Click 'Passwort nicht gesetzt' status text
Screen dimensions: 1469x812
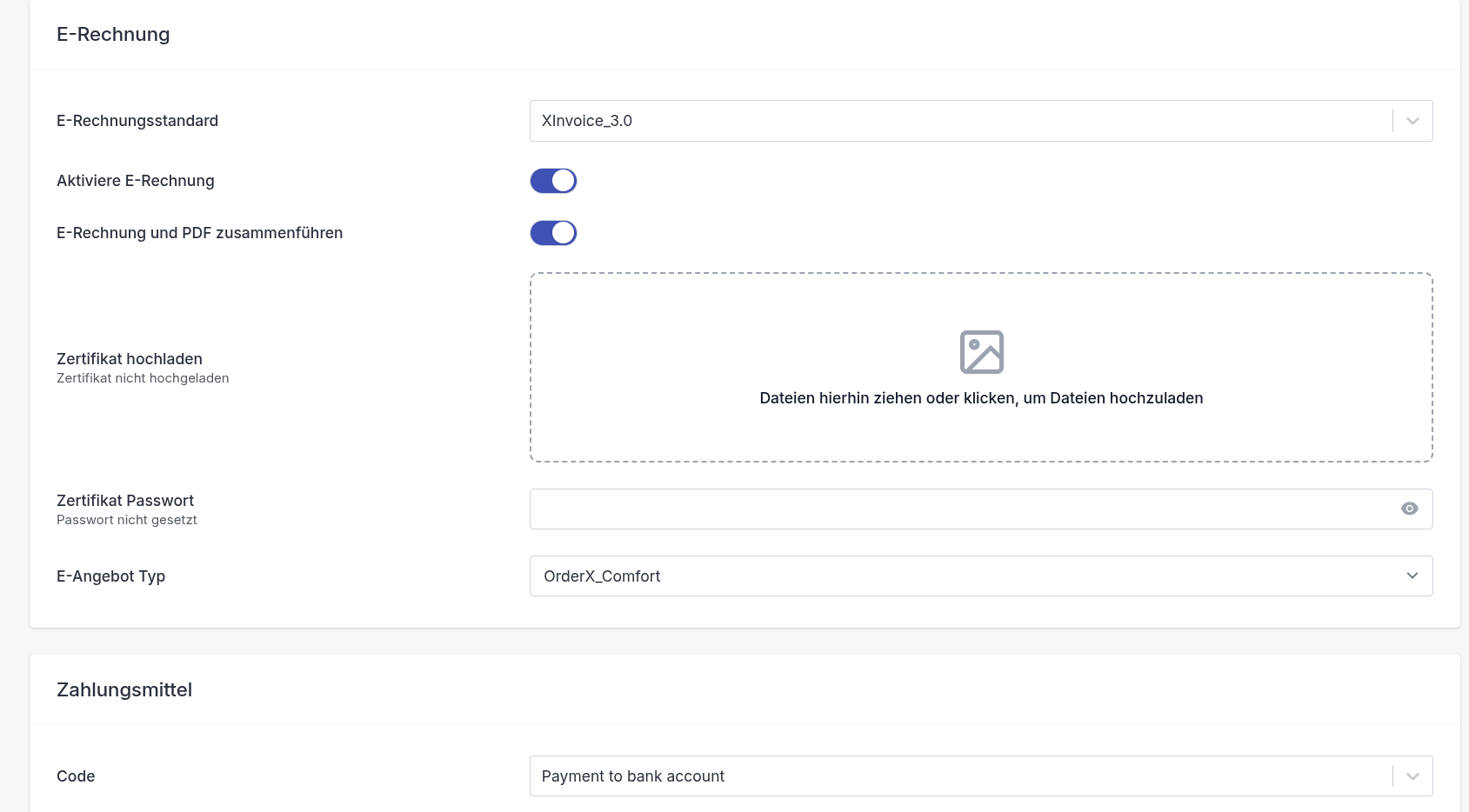(127, 520)
